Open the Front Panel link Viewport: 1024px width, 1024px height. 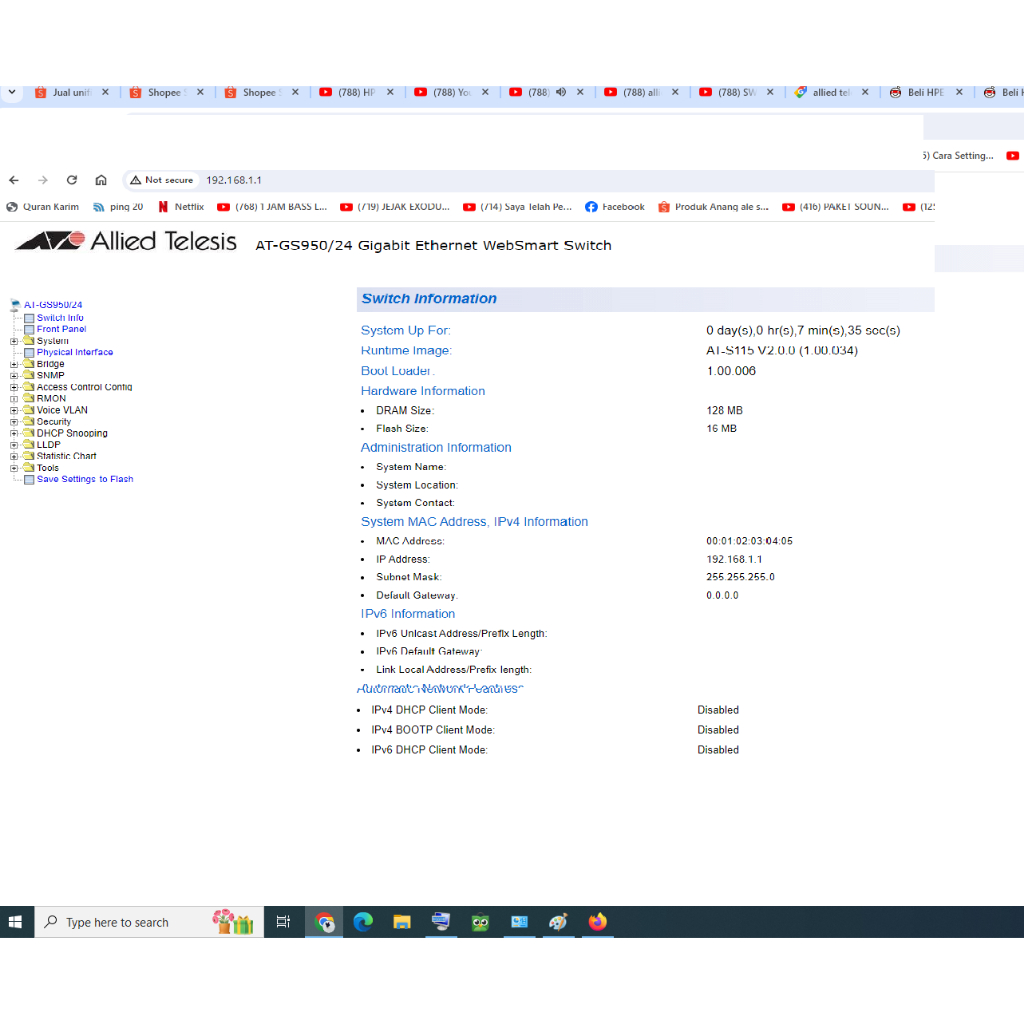click(x=61, y=329)
